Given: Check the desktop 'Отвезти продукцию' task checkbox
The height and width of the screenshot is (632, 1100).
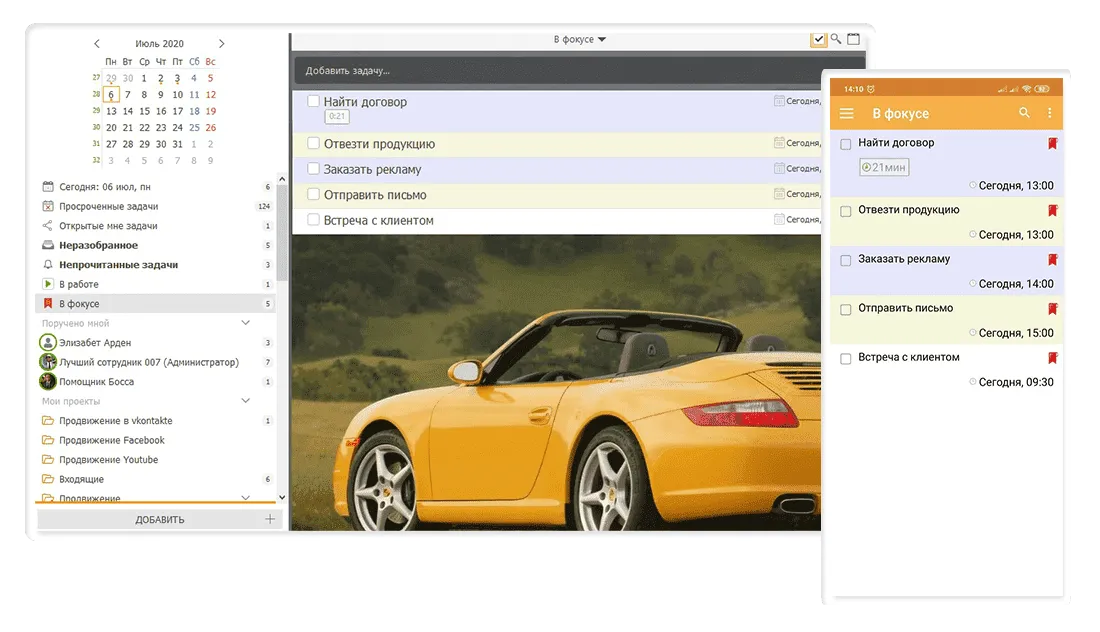Looking at the screenshot, I should click(313, 143).
